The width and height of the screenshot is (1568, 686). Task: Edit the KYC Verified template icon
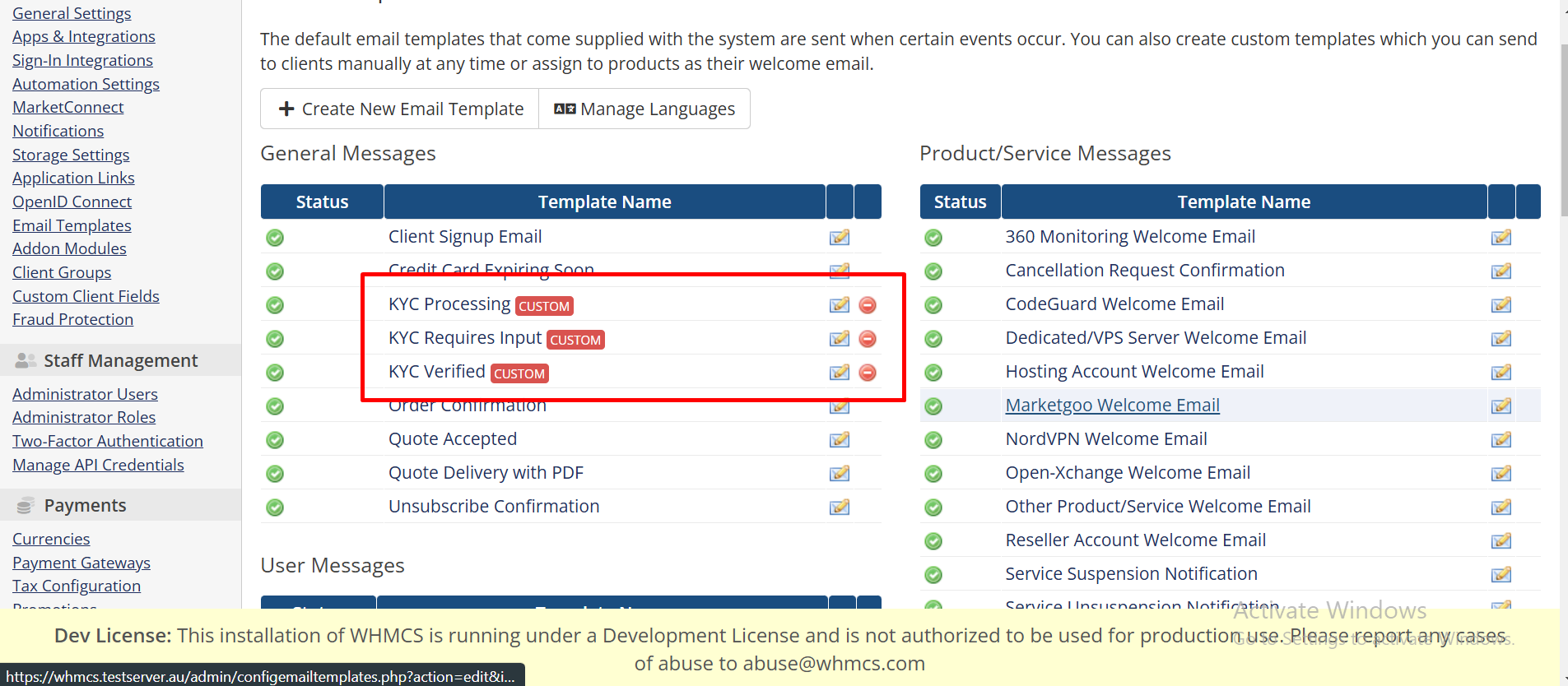(x=840, y=373)
